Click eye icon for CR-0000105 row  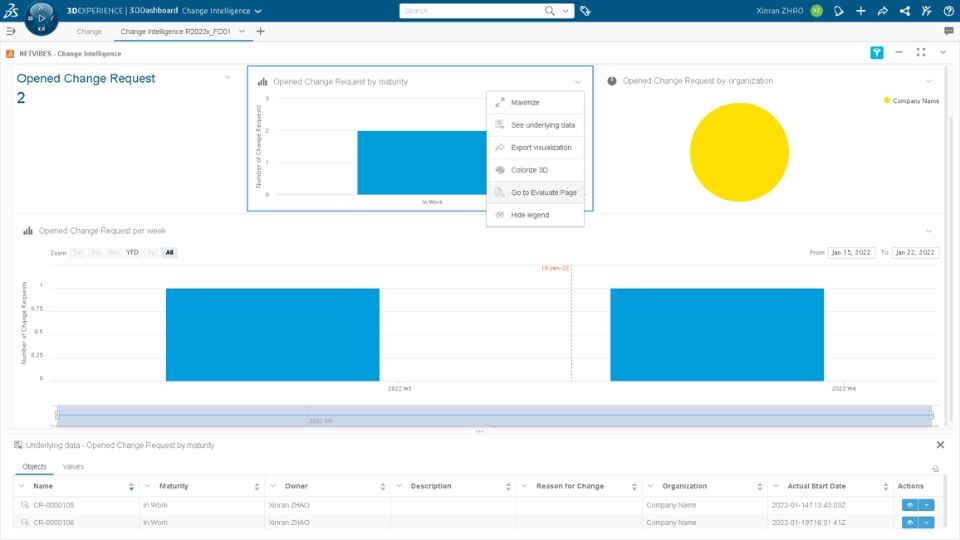(910, 505)
